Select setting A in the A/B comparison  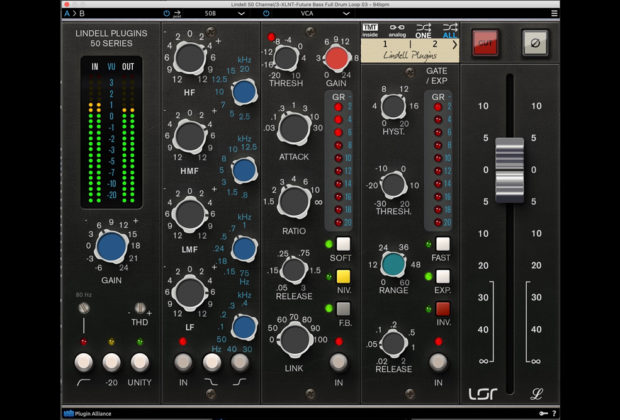pyautogui.click(x=67, y=13)
